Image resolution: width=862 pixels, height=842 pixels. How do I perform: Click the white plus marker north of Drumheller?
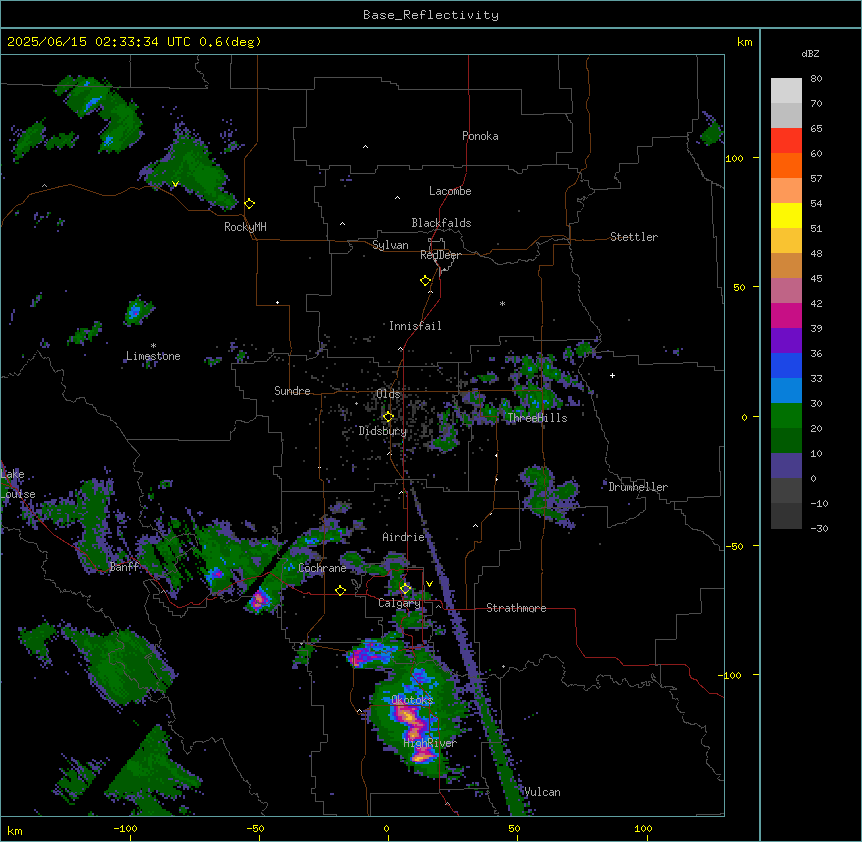point(612,375)
